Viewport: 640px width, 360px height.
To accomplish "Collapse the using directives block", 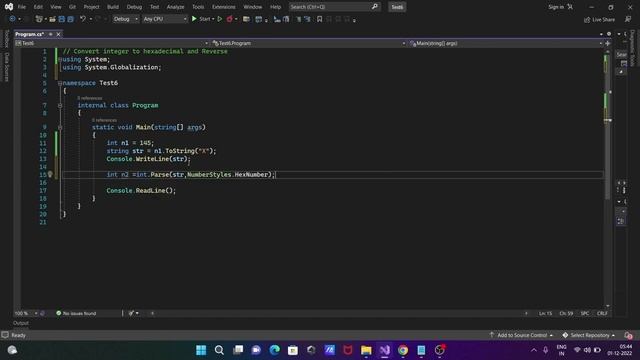I will click(x=60, y=59).
